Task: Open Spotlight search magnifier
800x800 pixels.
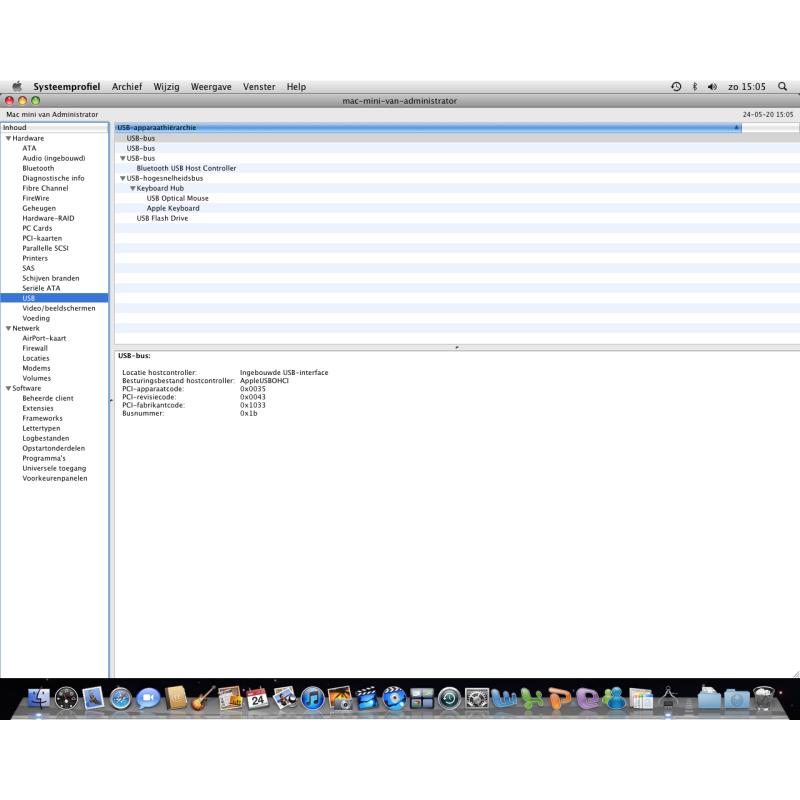Action: coord(782,87)
